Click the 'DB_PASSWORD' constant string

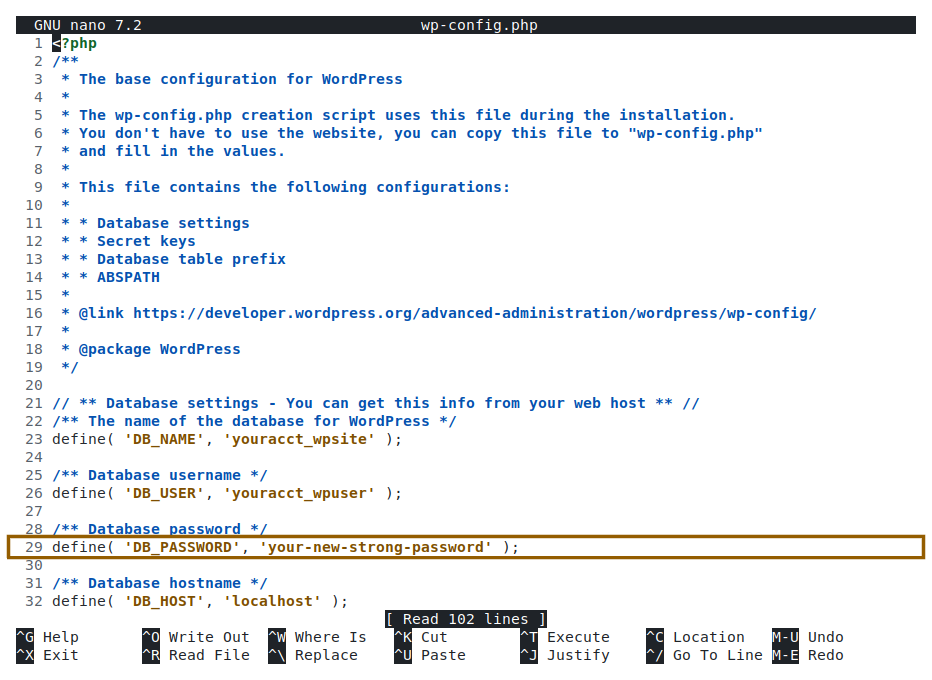[x=182, y=547]
